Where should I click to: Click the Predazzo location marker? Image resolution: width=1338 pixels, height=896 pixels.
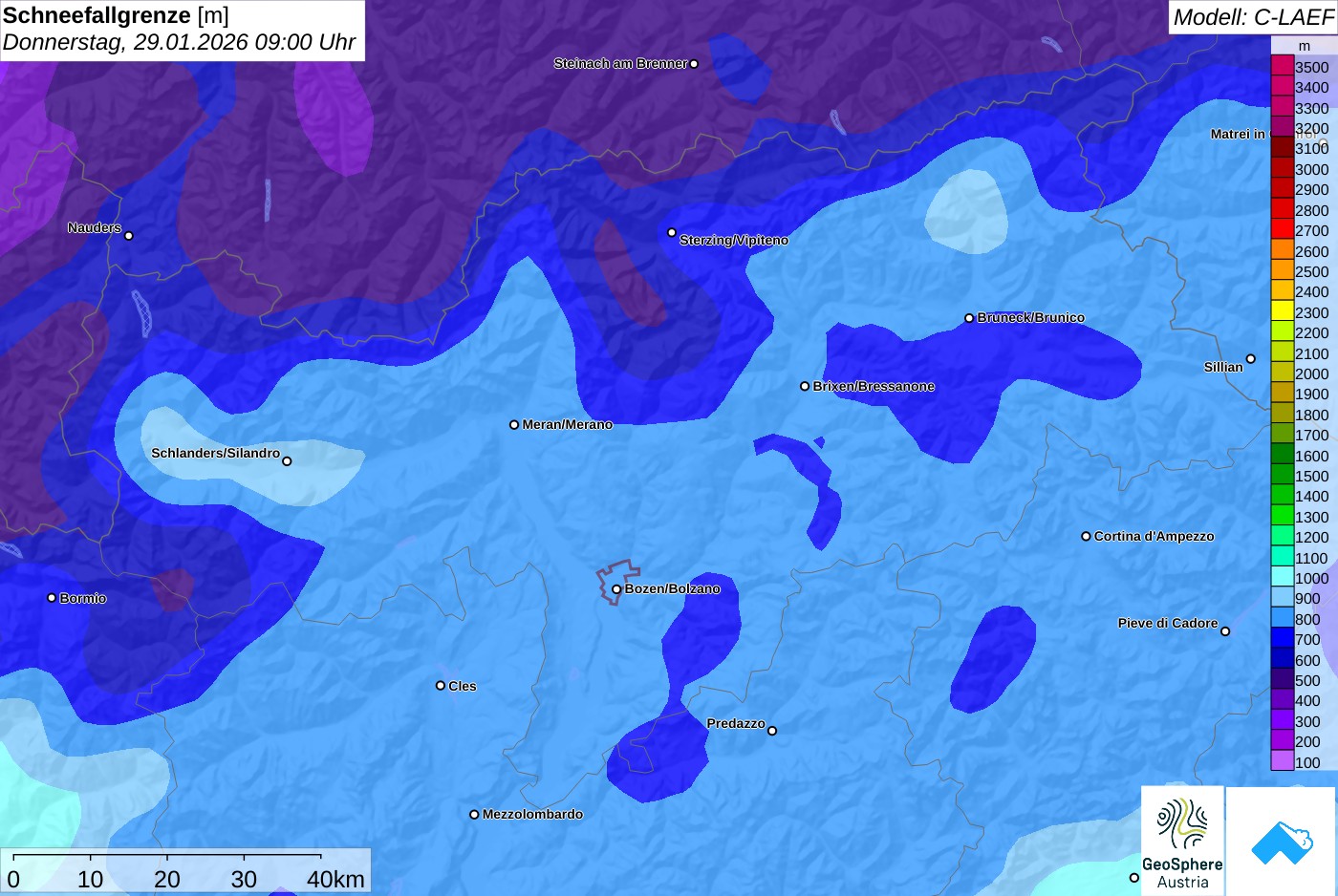772,731
